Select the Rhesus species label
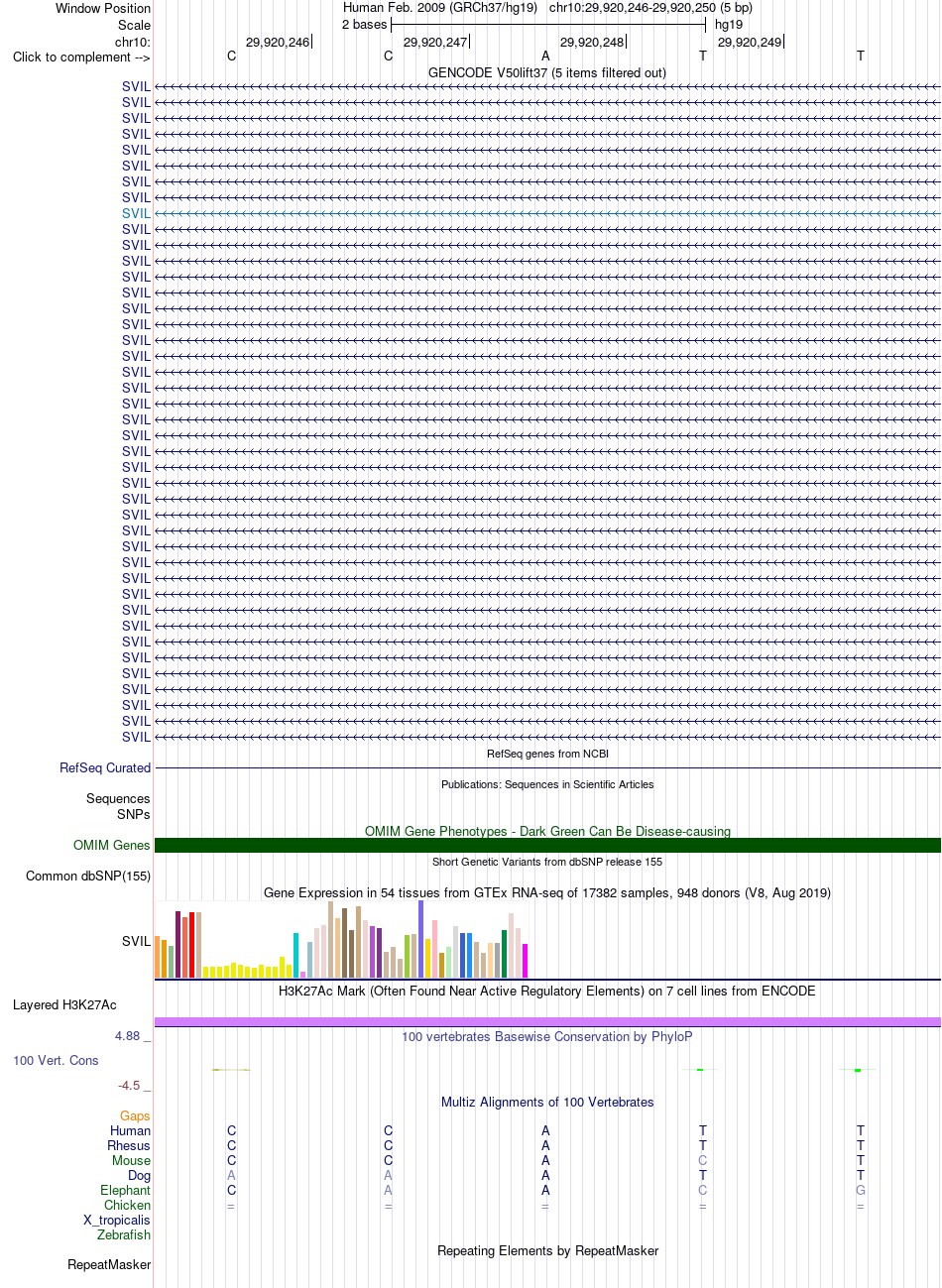Image resolution: width=942 pixels, height=1288 pixels. click(129, 1146)
